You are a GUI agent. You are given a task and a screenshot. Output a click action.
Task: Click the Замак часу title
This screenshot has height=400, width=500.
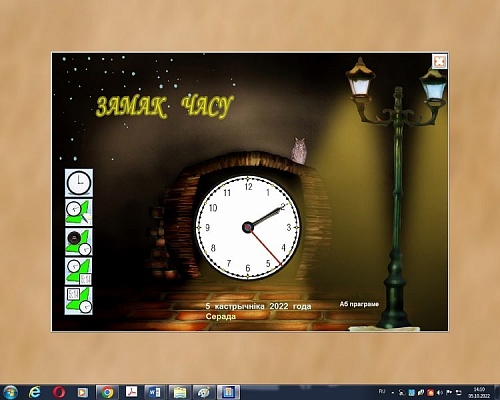(165, 107)
